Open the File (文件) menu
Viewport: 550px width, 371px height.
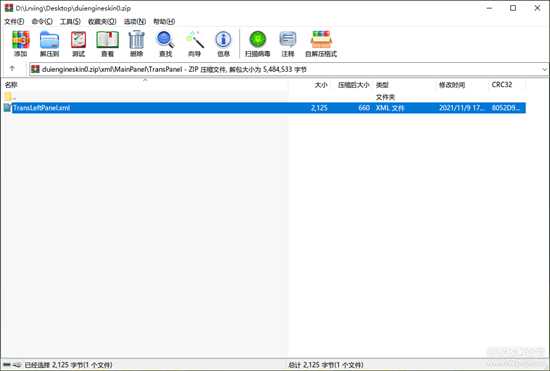pyautogui.click(x=14, y=21)
